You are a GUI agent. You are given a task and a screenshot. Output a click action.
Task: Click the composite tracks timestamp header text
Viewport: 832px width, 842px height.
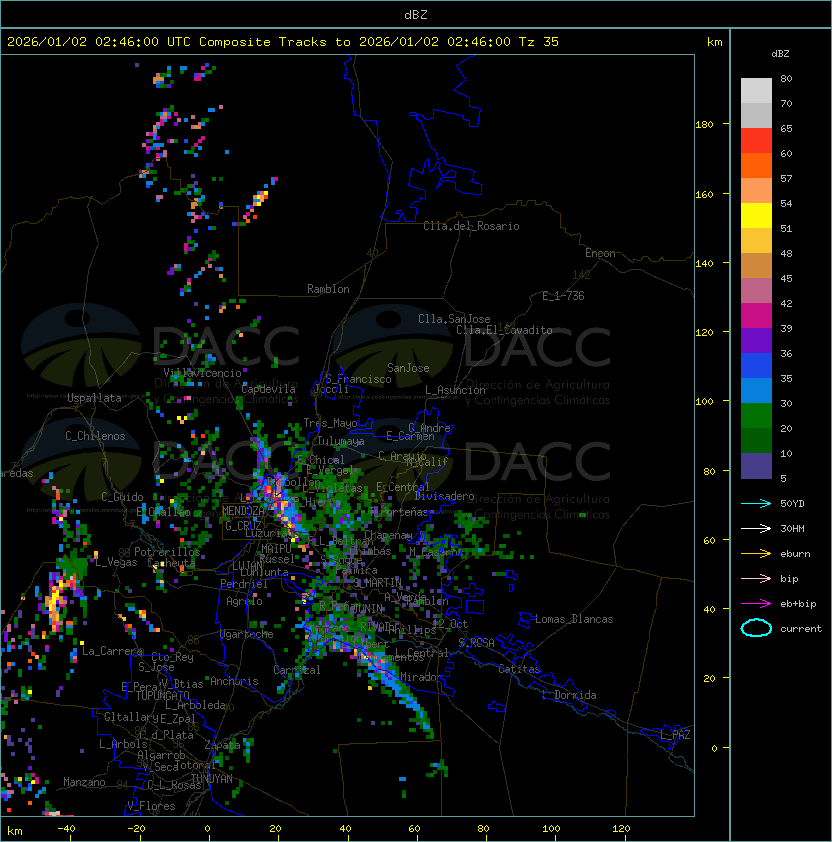(283, 42)
